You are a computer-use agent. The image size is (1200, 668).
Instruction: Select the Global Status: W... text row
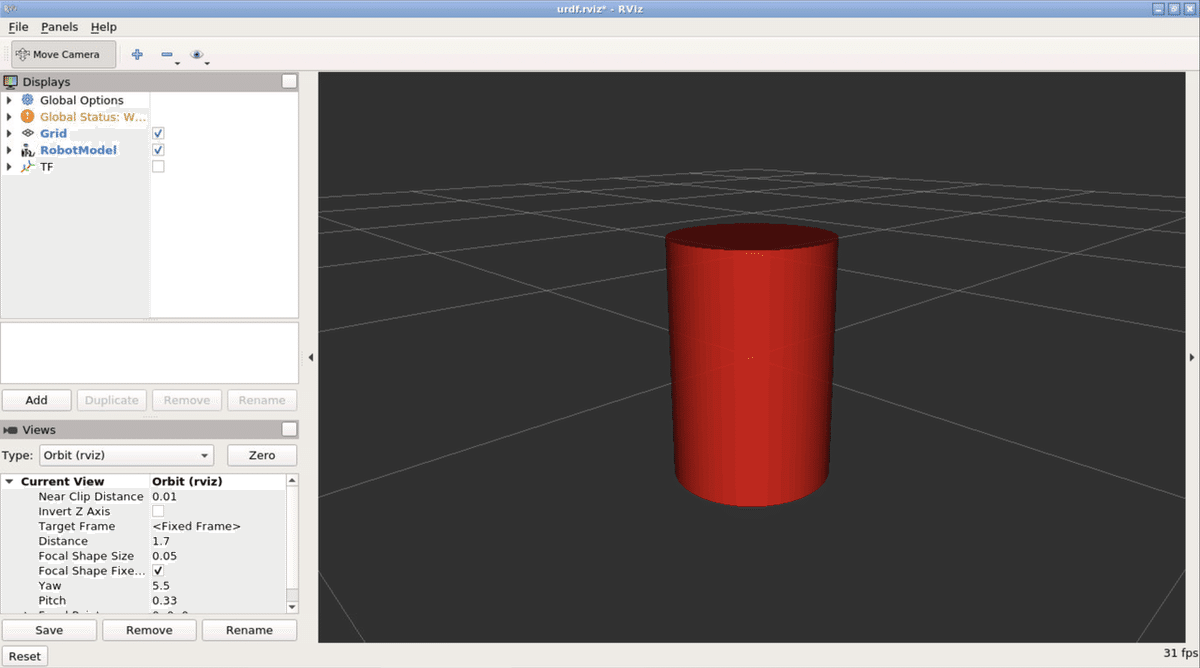(93, 117)
